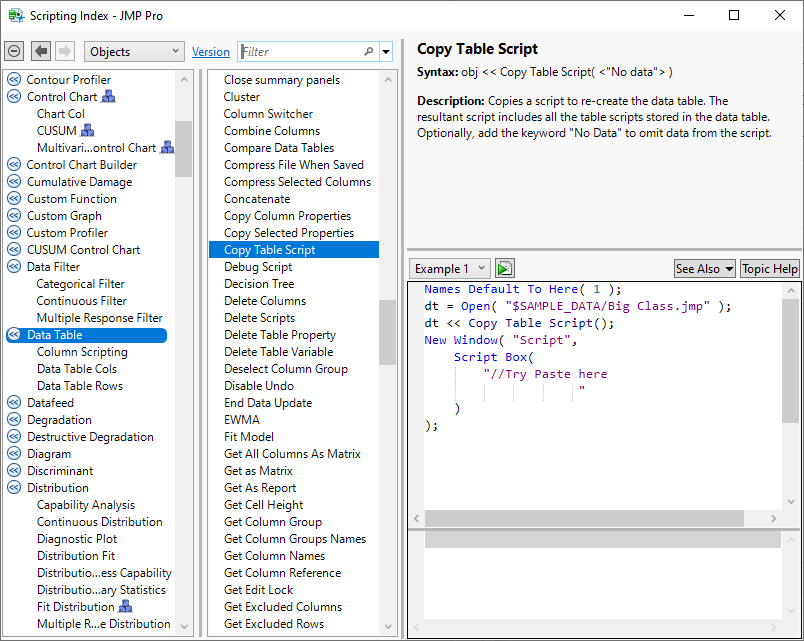Open the See Also menu
The height and width of the screenshot is (641, 804).
tap(704, 268)
